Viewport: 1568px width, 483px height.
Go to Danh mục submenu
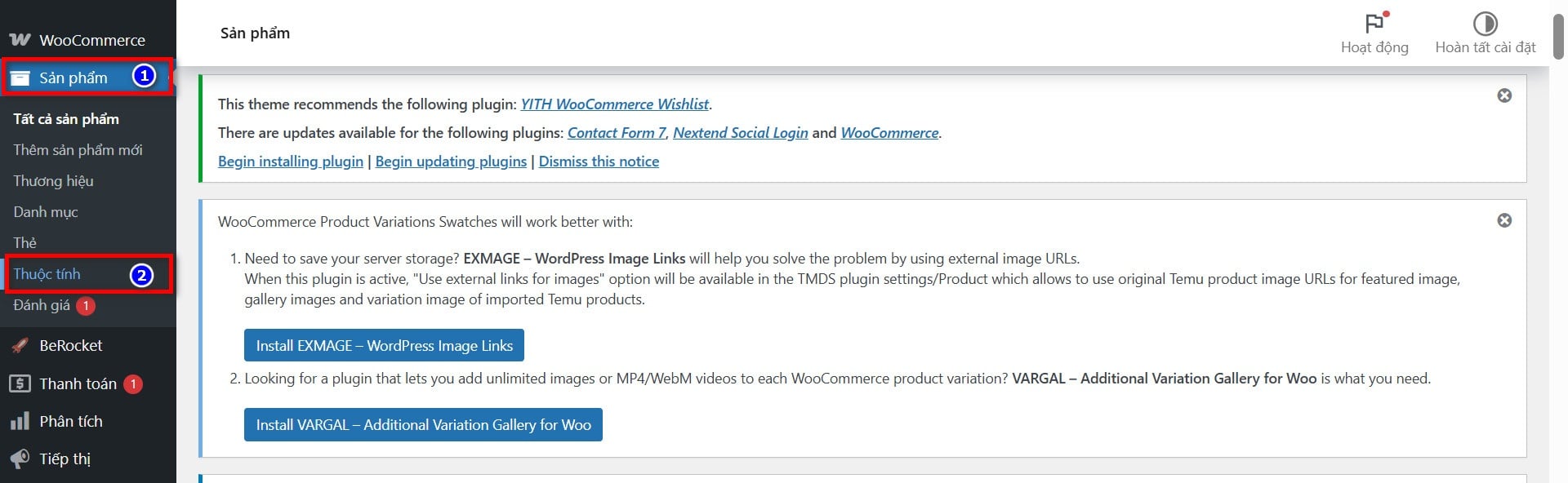46,212
